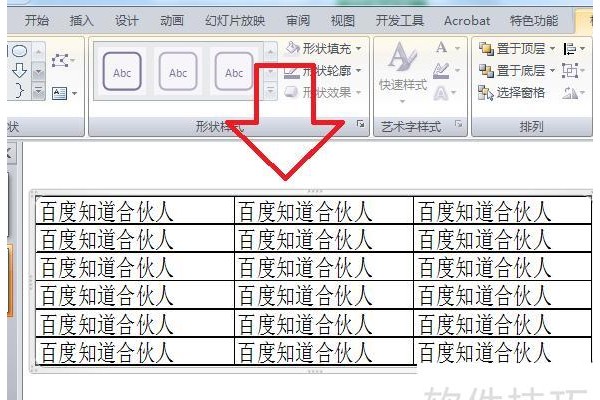Click the Text Outline pen icon
Screen dimensions: 600x400
pos(441,70)
